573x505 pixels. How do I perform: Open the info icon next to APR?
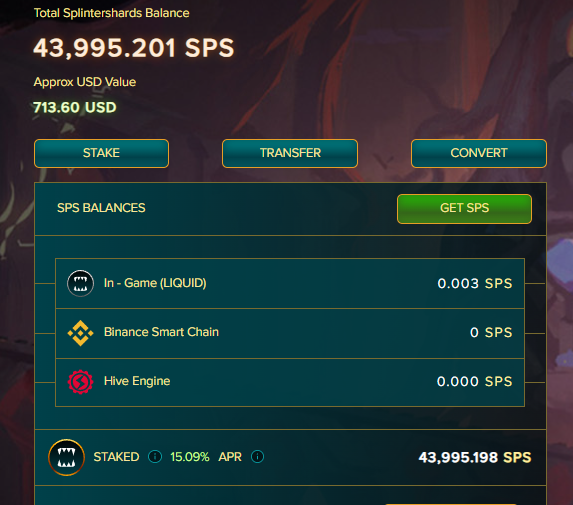(257, 457)
